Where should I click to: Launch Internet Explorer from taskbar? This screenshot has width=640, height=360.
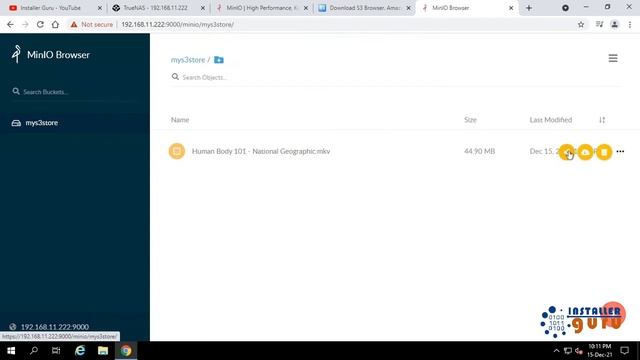(x=80, y=351)
